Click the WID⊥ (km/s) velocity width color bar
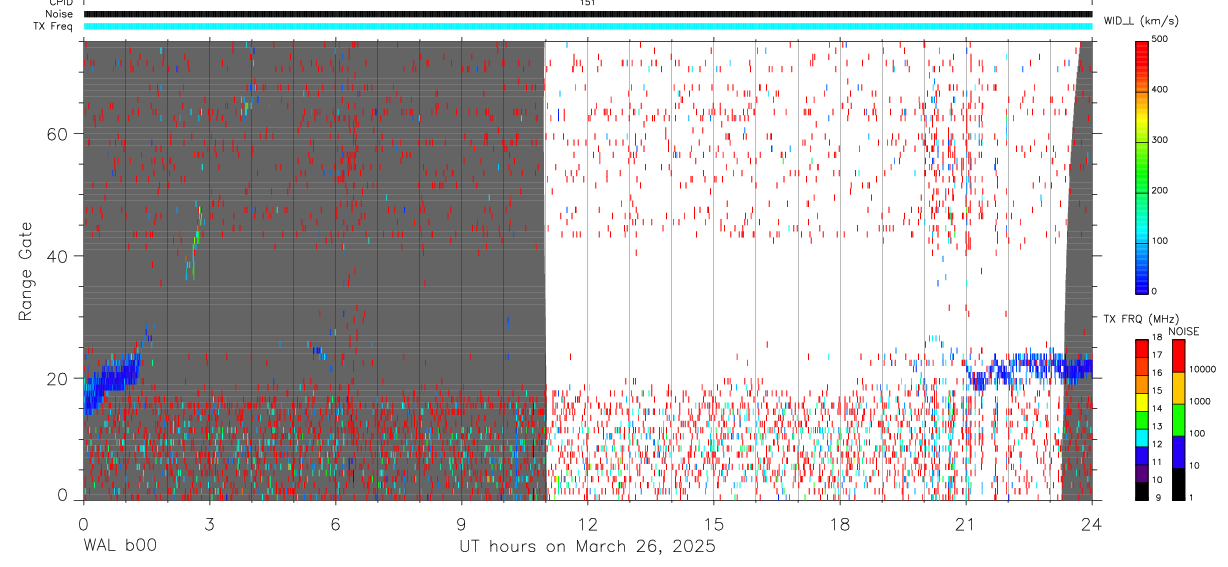Screen dimensions: 1228x567 pos(1142,166)
